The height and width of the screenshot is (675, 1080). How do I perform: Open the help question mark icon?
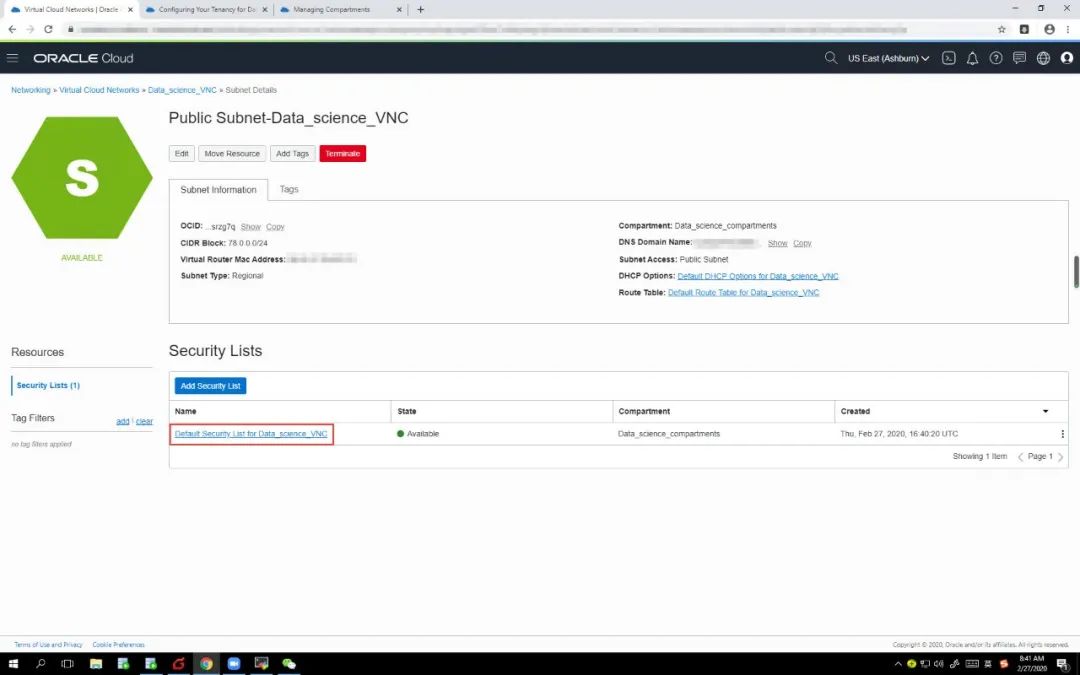tap(996, 58)
